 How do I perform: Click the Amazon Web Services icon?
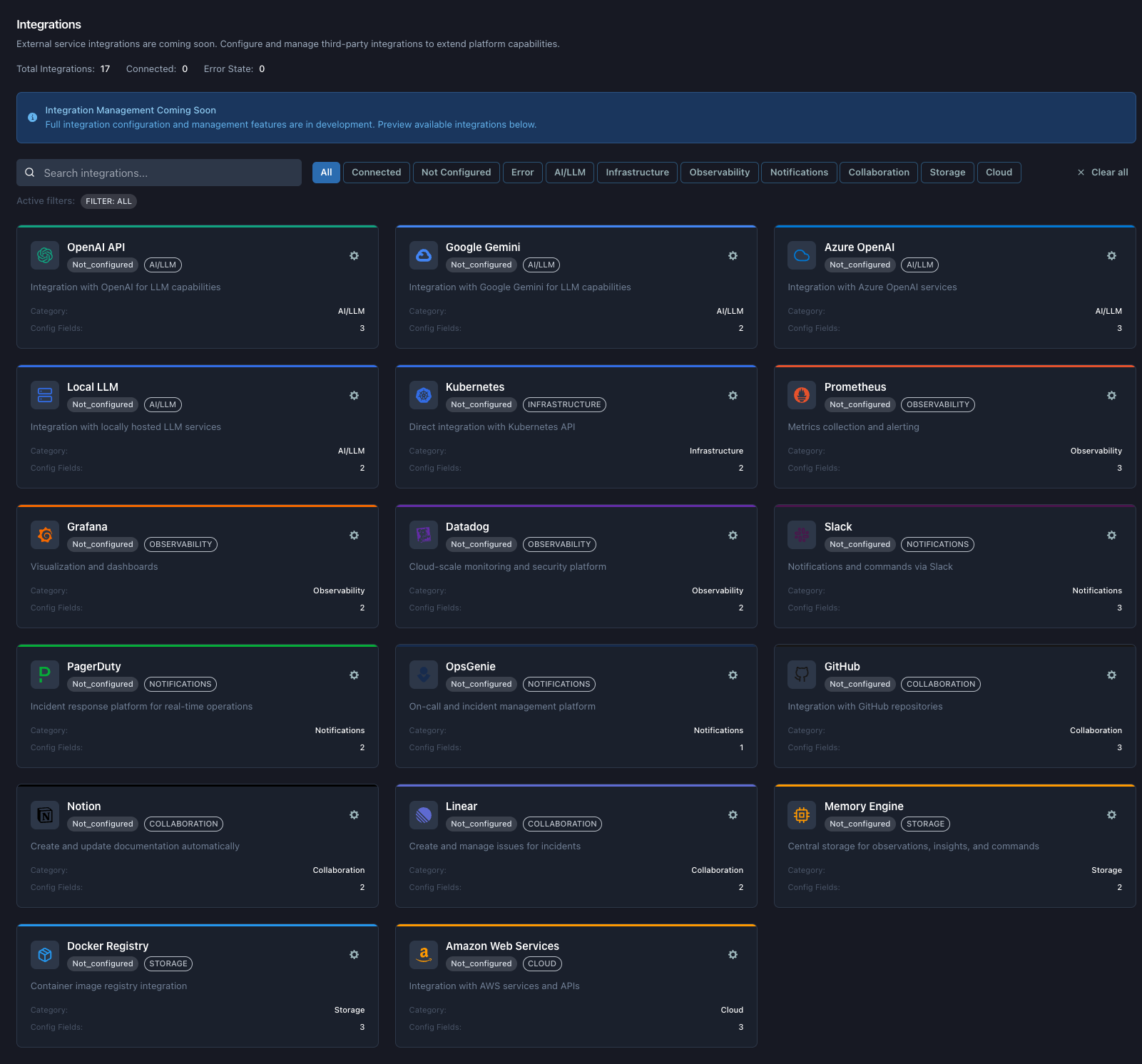423,953
